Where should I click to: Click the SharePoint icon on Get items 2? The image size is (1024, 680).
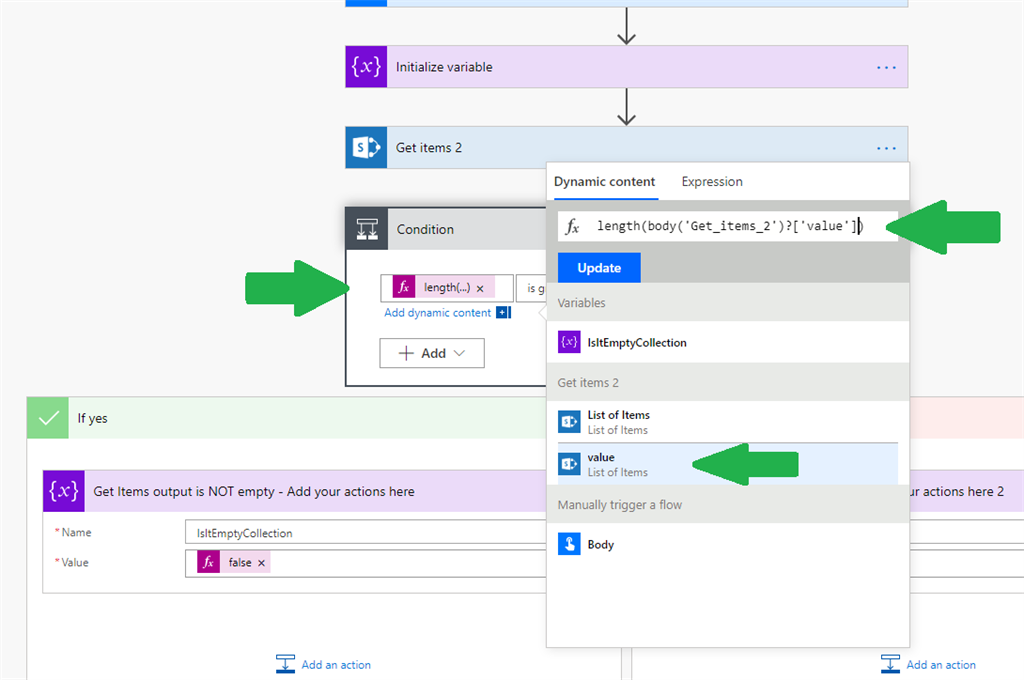click(364, 145)
